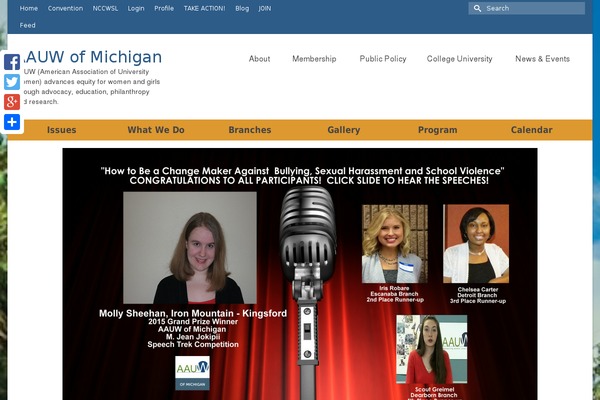Select What We Do in orange bar
Screen dimensions: 600x400
point(156,130)
